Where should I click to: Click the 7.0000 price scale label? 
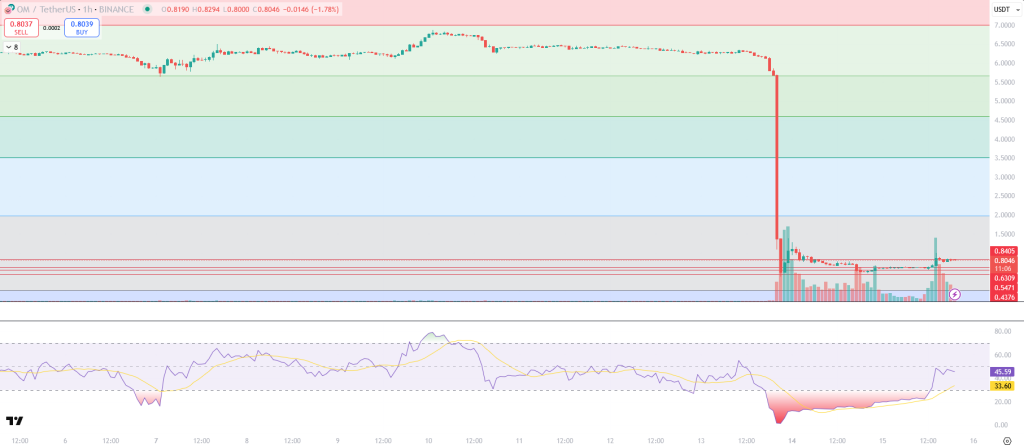(1004, 25)
